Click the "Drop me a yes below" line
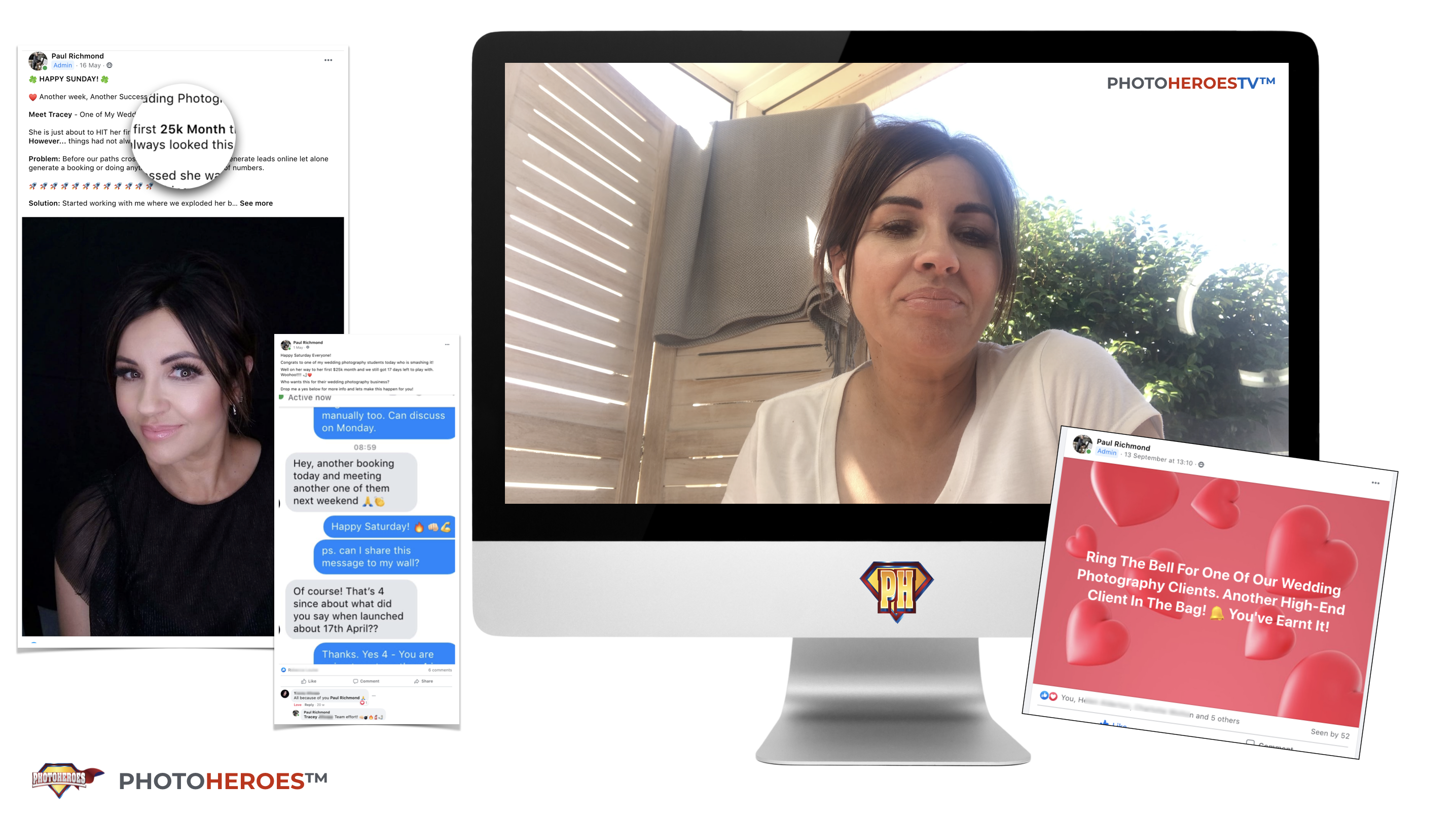1456x820 pixels. pyautogui.click(x=346, y=389)
